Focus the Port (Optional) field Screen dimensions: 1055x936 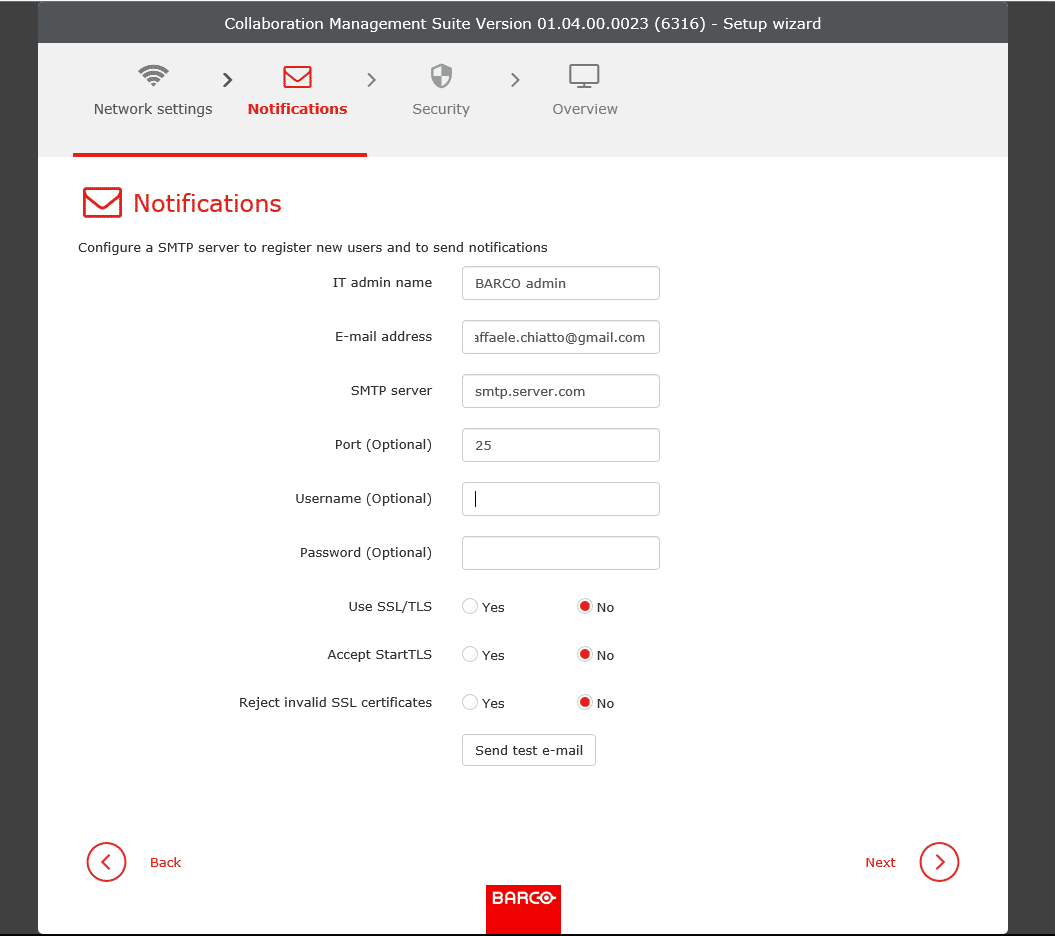point(560,445)
